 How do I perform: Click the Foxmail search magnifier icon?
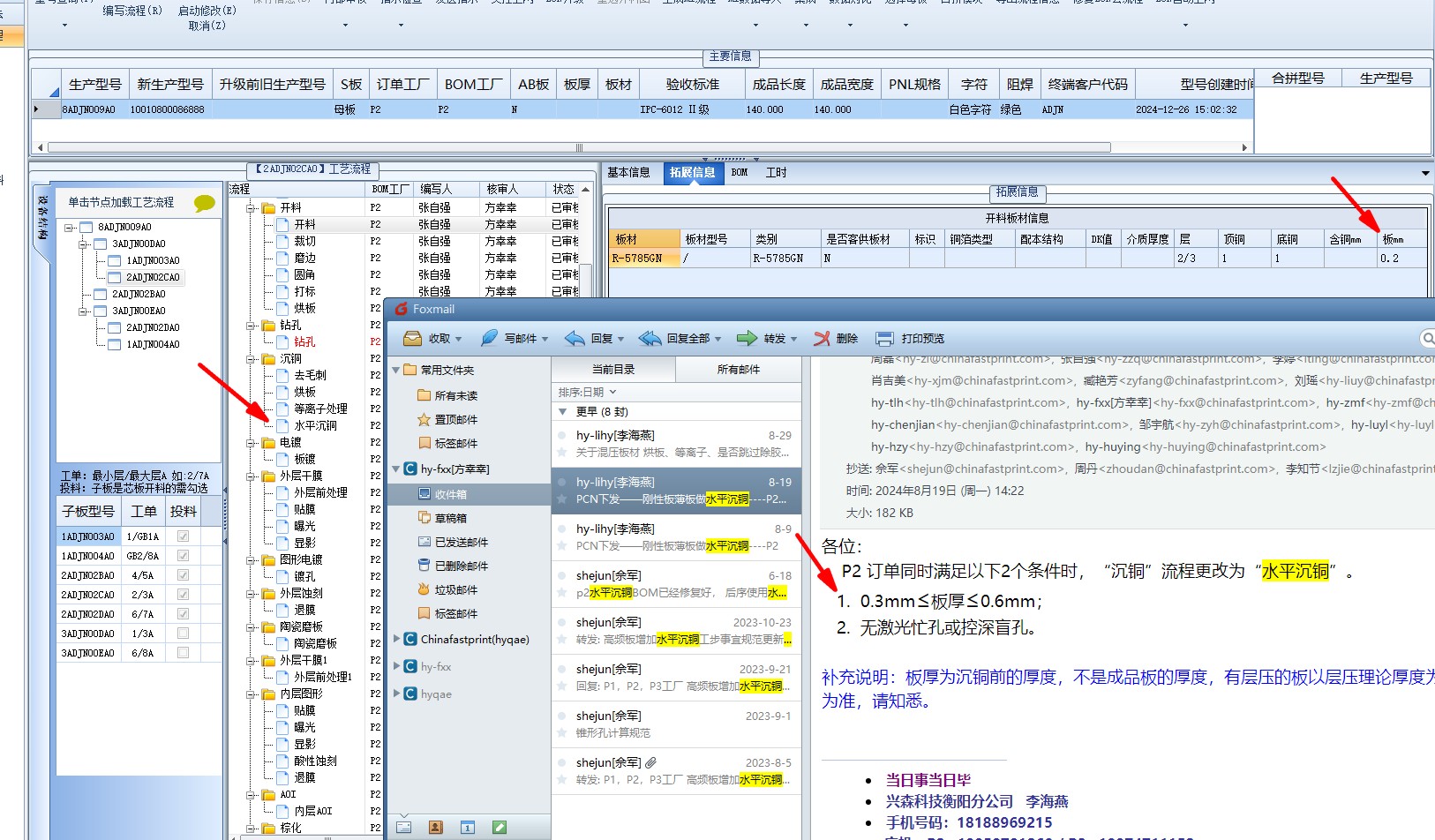(x=1427, y=338)
